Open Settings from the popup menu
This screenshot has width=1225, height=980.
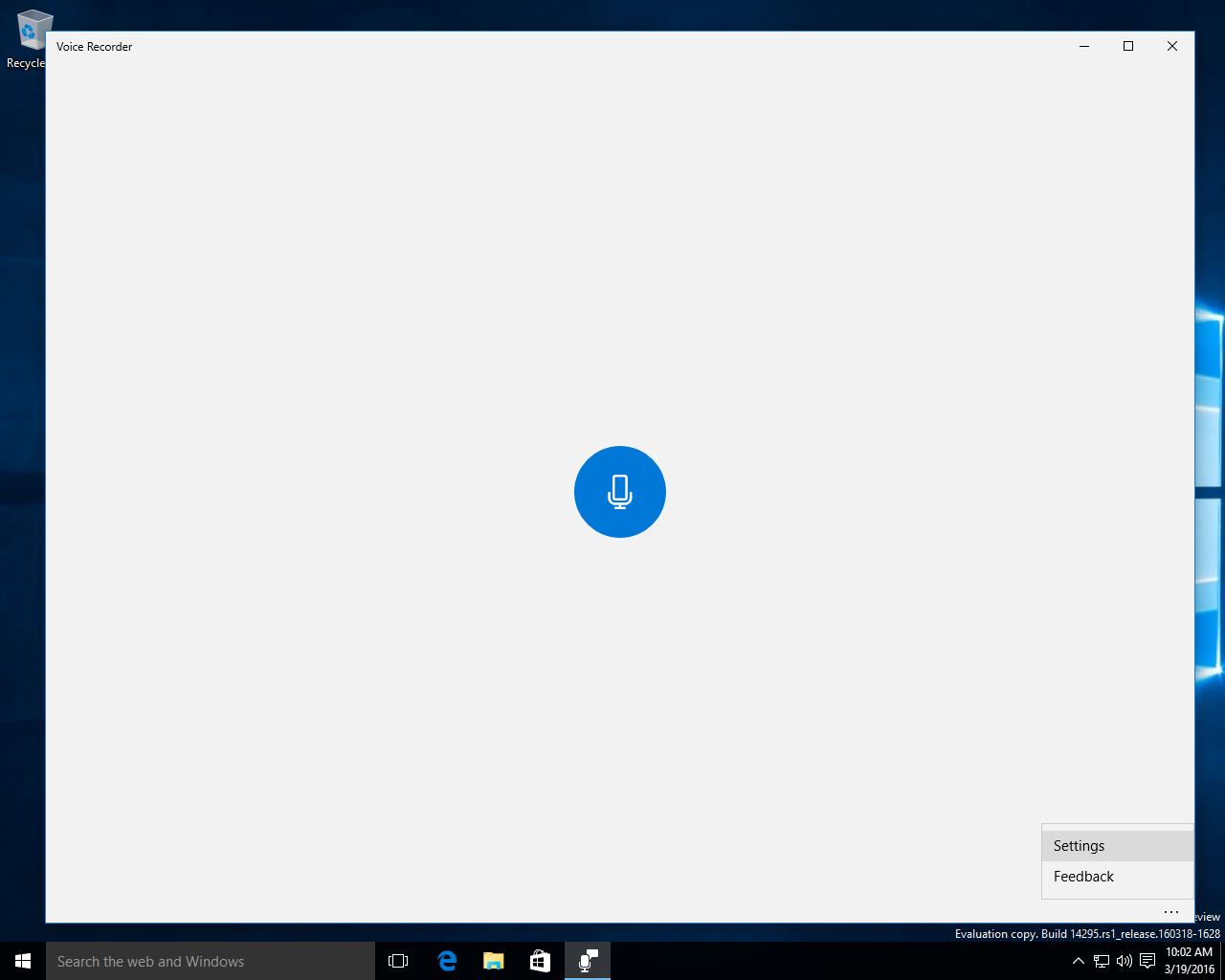1118,846
